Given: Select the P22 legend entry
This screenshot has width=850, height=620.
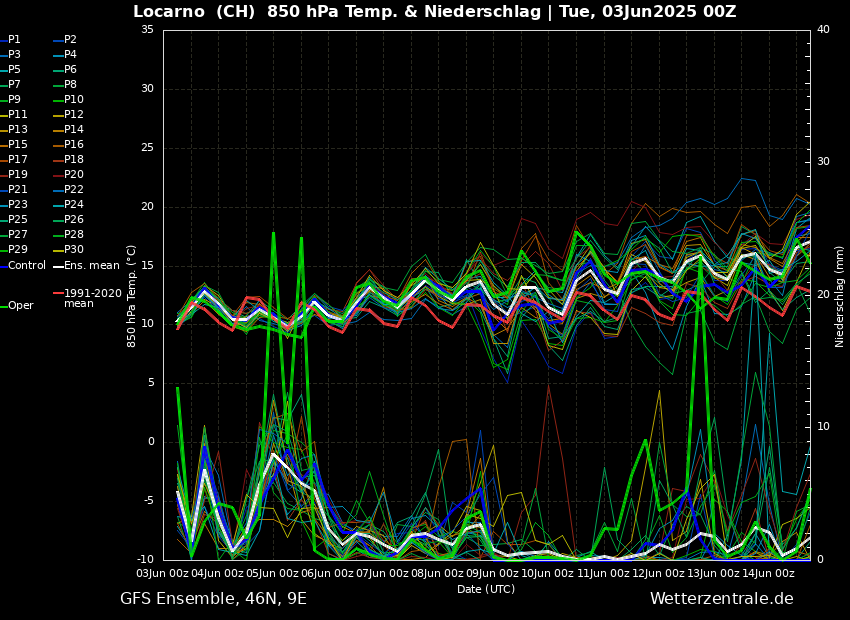Looking at the screenshot, I should click(68, 190).
